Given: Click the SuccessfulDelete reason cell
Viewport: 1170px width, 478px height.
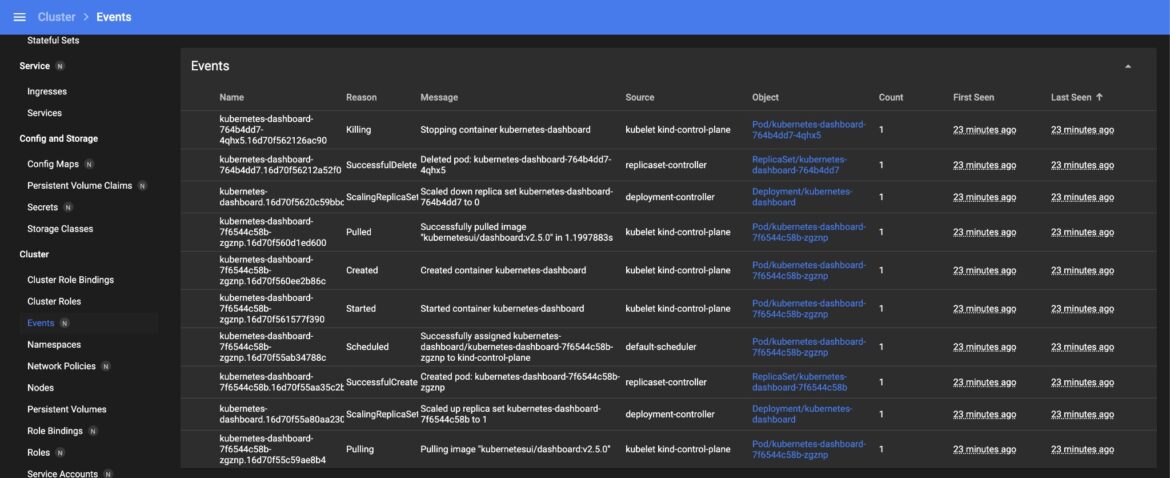Looking at the screenshot, I should click(381, 165).
